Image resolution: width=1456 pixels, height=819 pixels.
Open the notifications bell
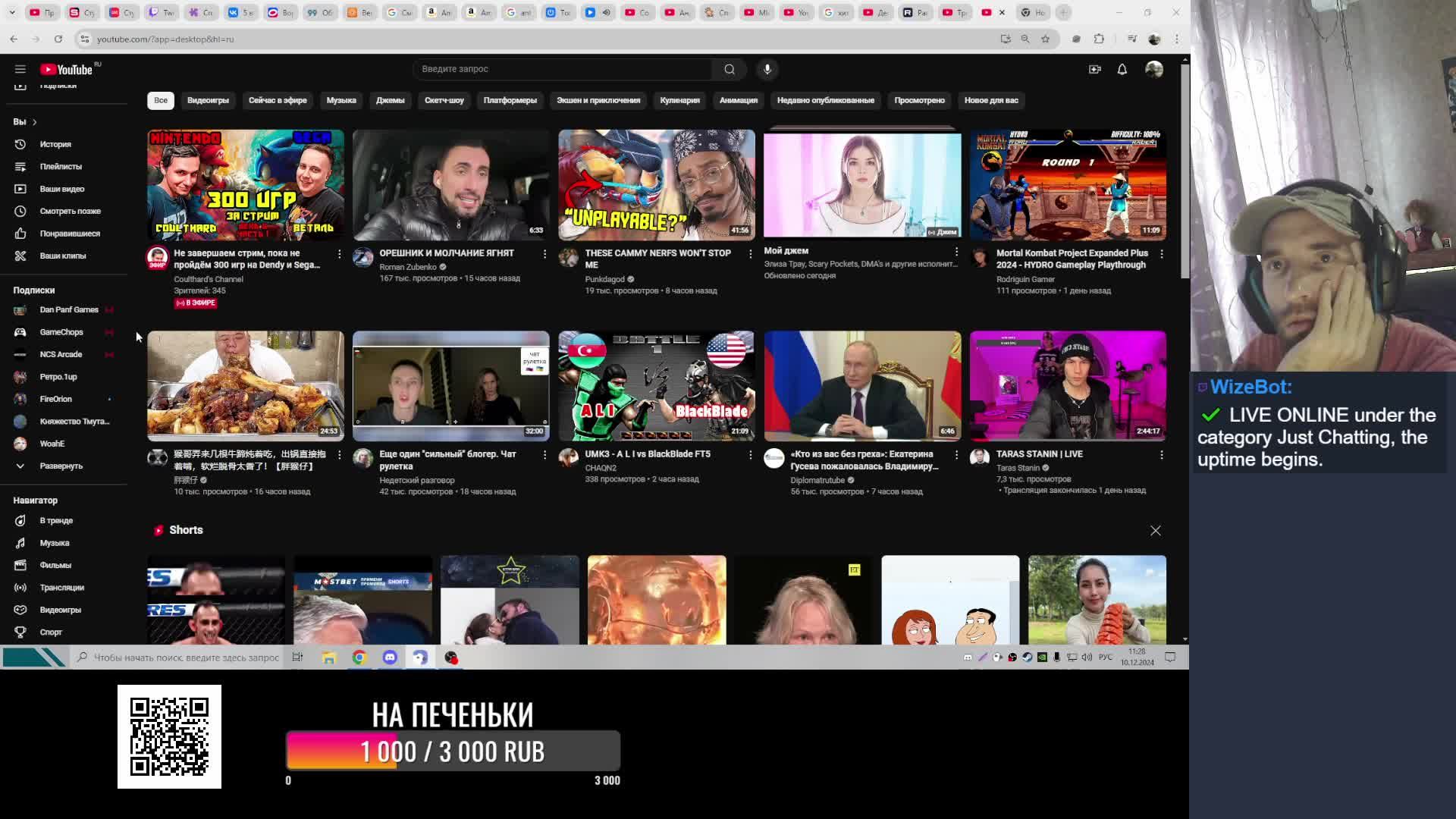point(1122,69)
